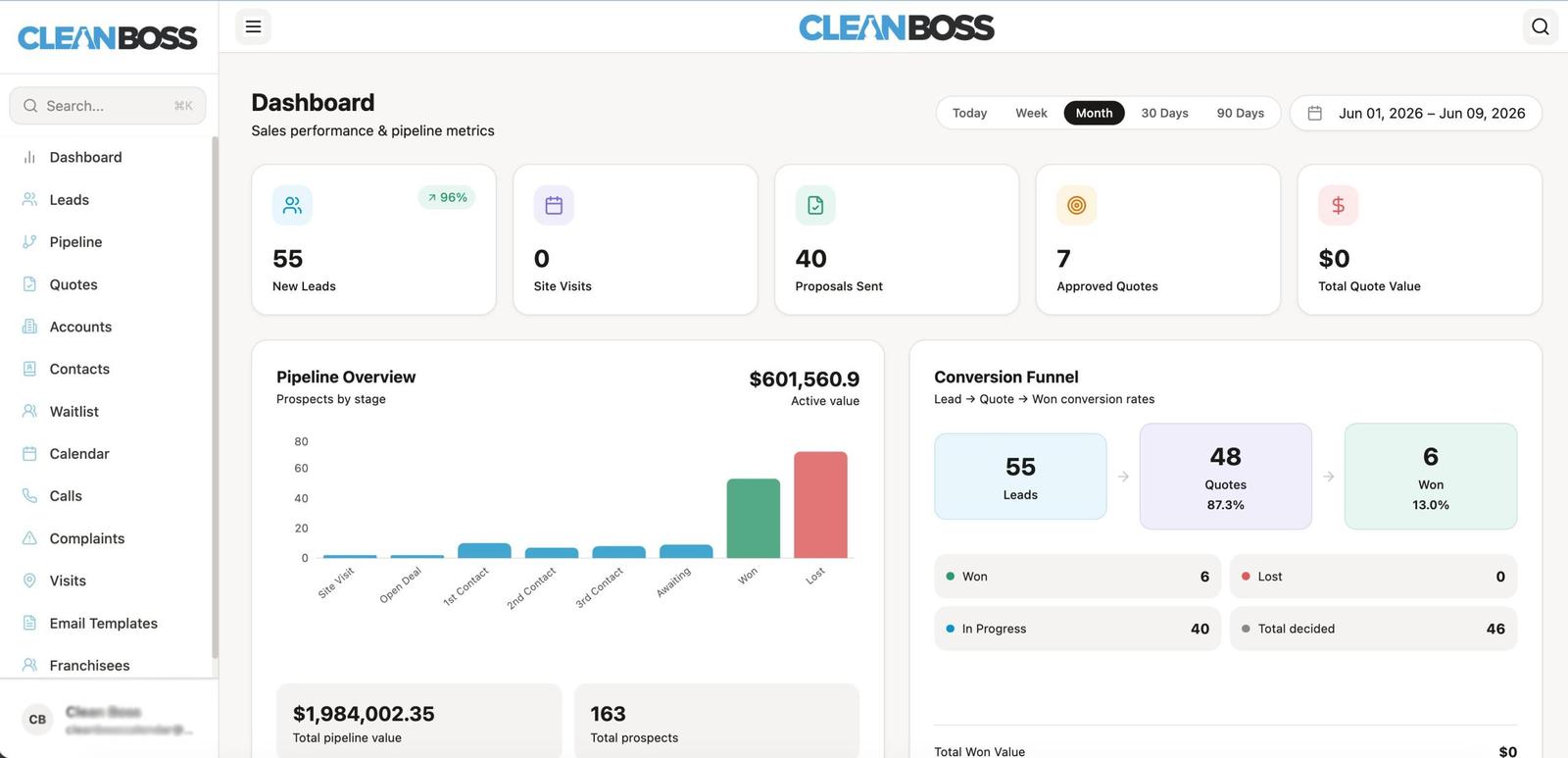Click the Total Quote Value dollar icon
Viewport: 1568px width, 758px height.
[1338, 205]
